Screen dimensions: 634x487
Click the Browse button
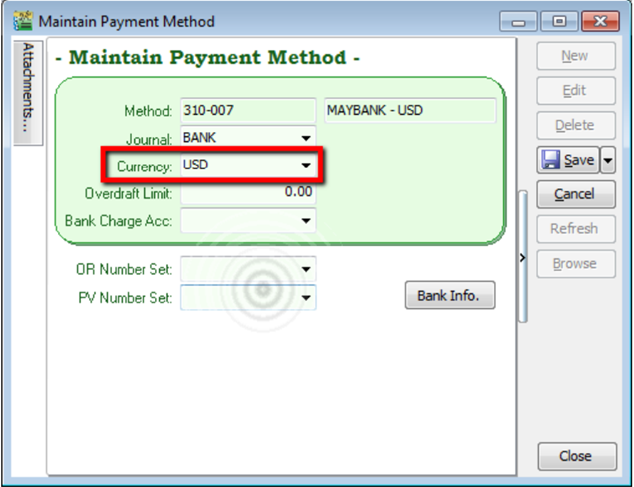click(574, 263)
